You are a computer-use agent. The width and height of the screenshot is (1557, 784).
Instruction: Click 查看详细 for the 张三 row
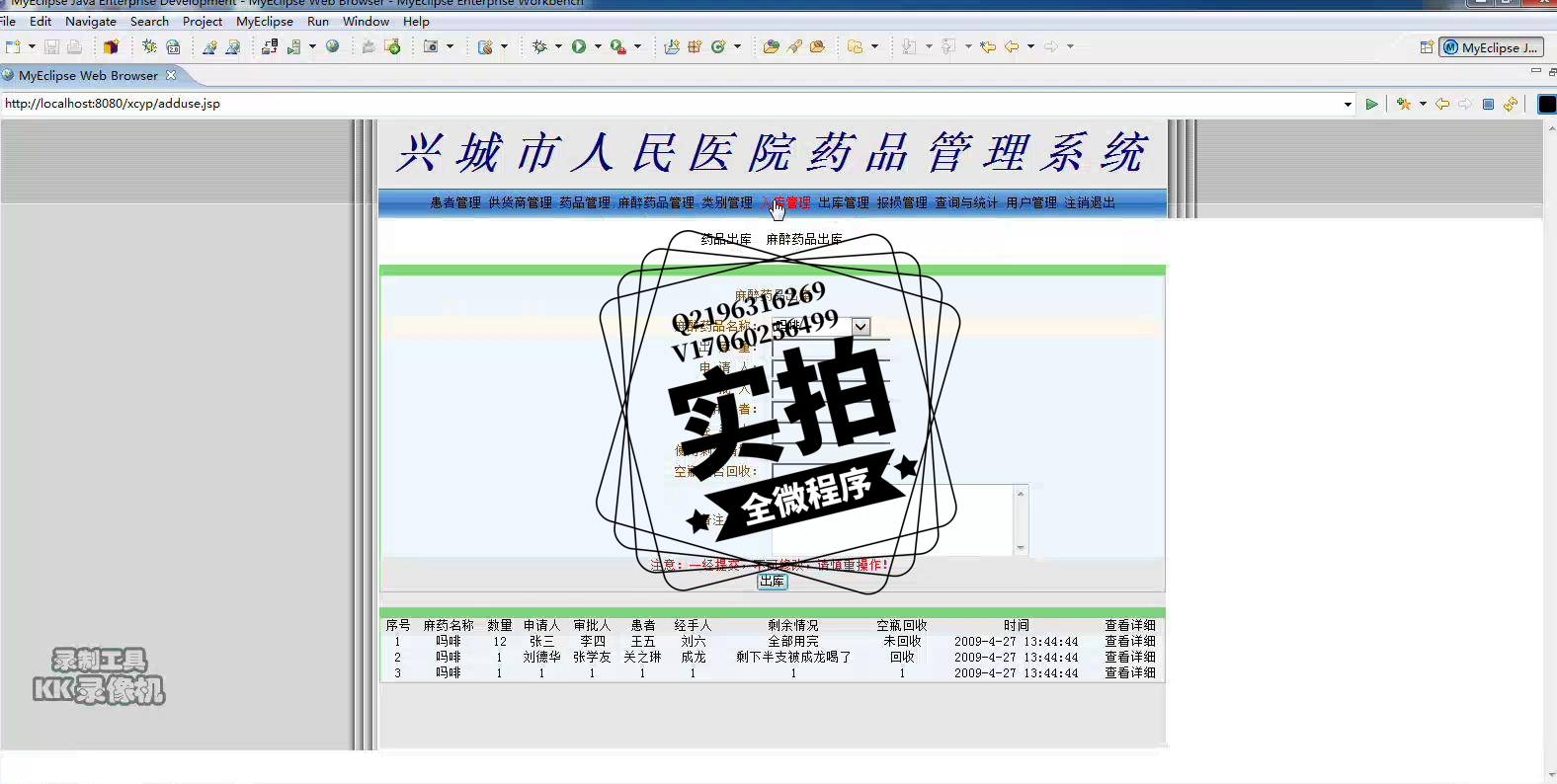(1130, 641)
